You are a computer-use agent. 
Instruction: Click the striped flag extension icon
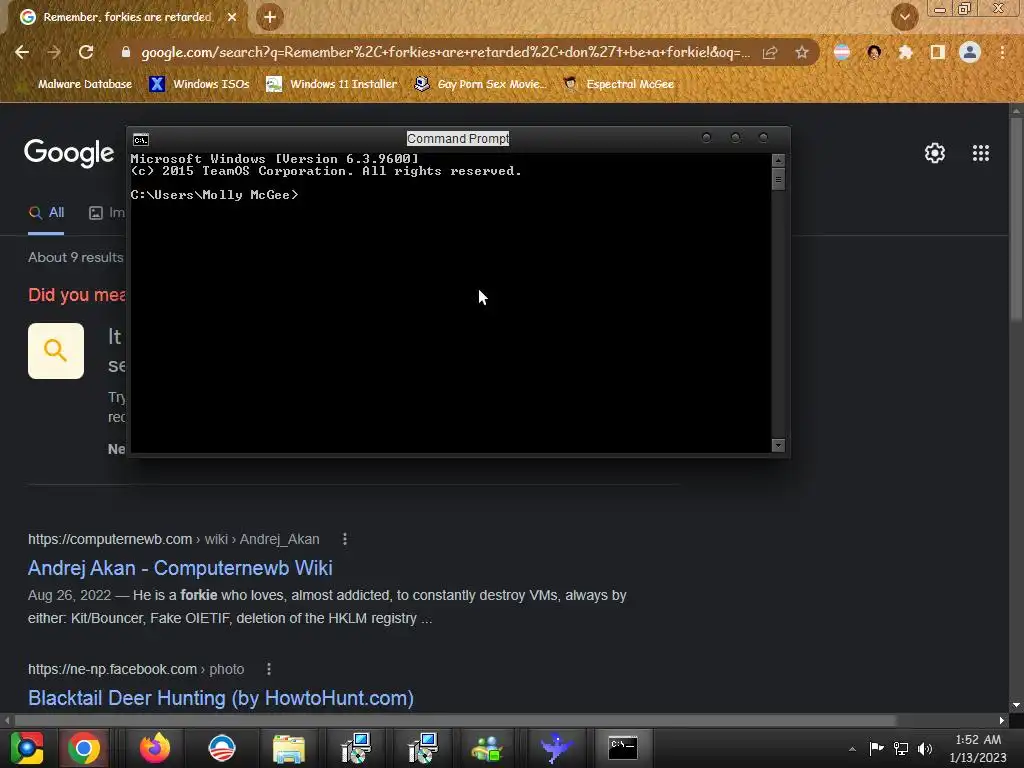tap(842, 52)
